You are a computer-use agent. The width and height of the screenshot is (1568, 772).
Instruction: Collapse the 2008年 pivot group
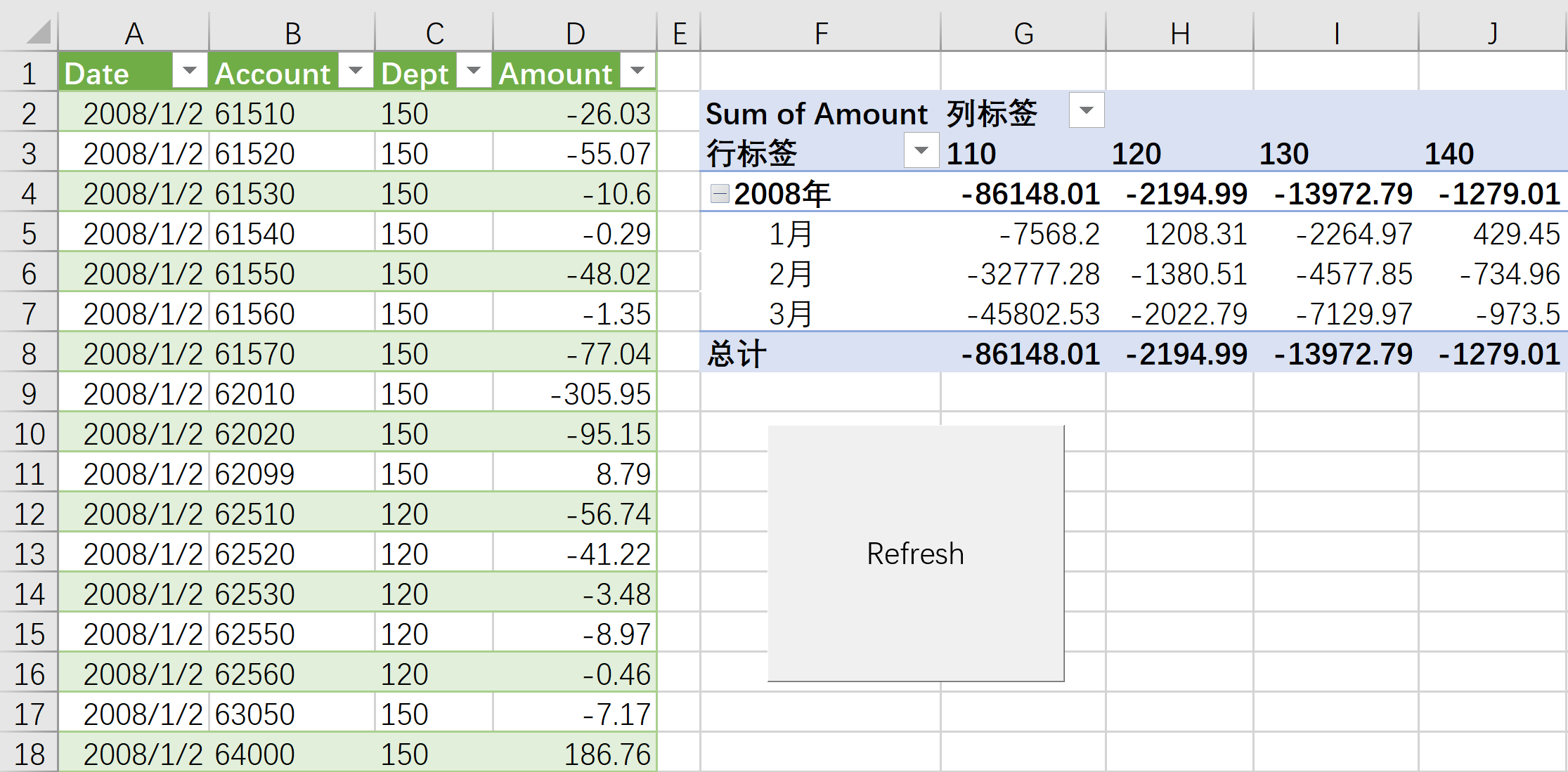coord(719,194)
